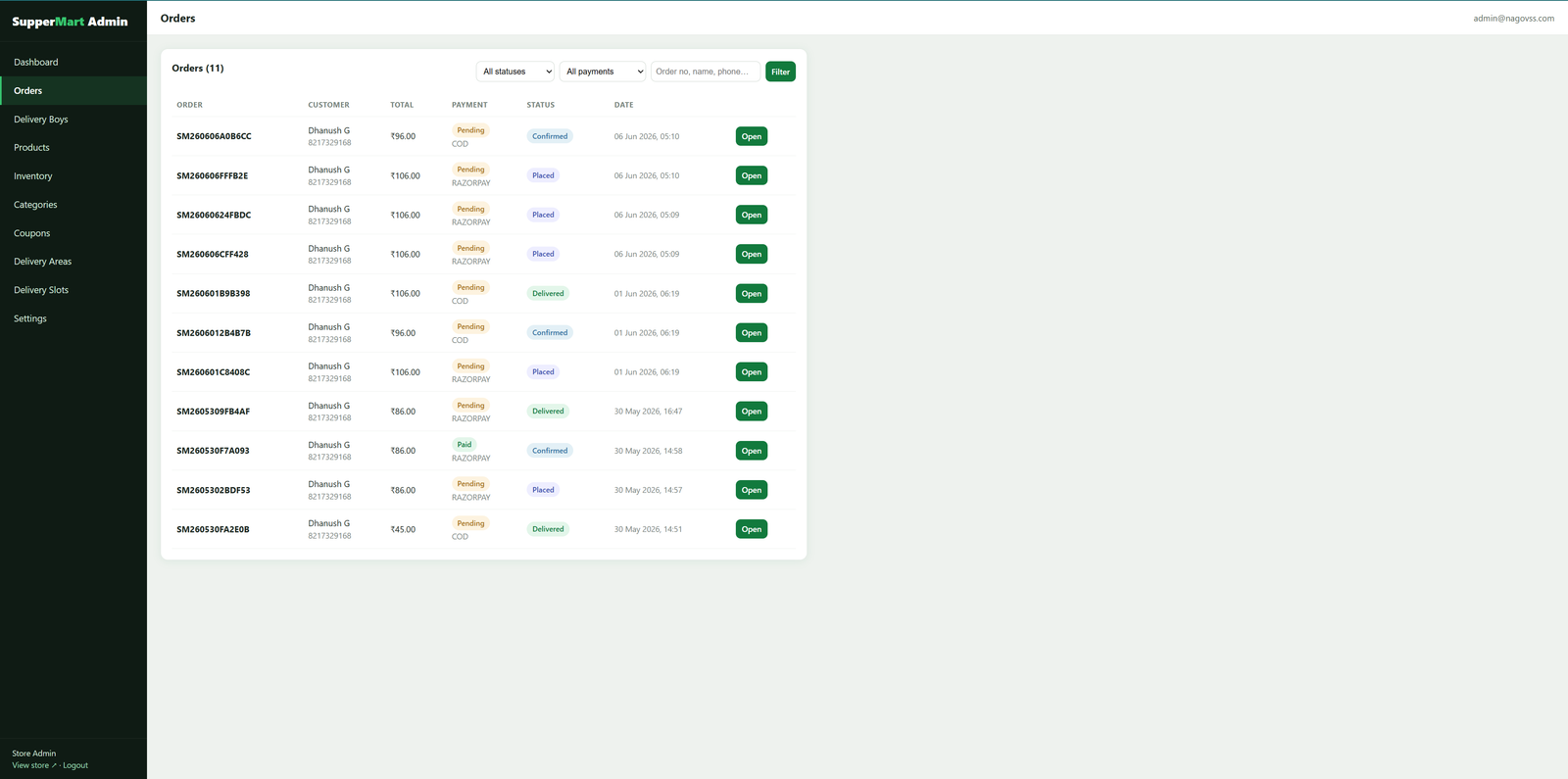Click the green Filter button

(780, 72)
